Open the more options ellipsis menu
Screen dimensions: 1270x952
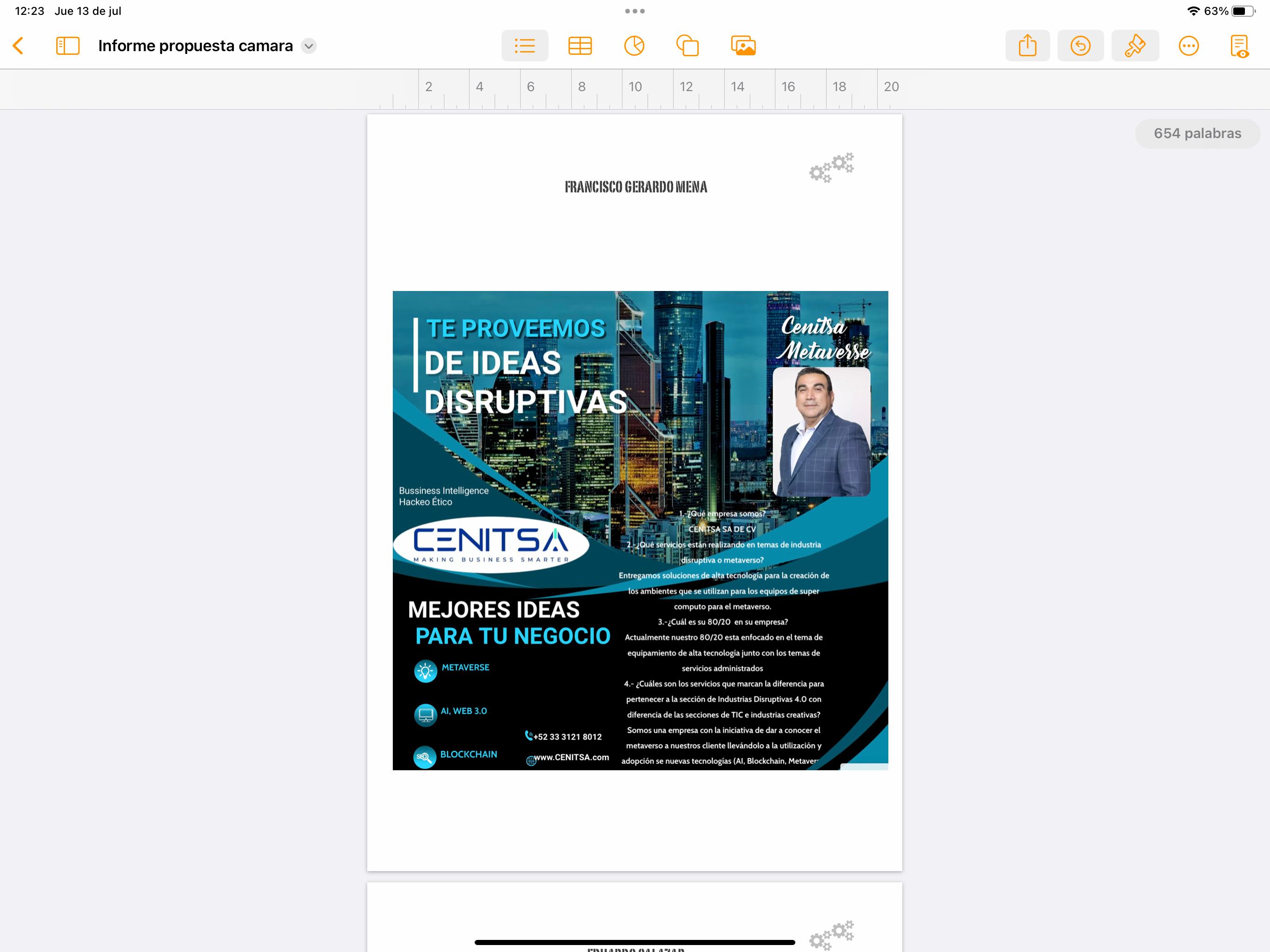click(x=1189, y=46)
